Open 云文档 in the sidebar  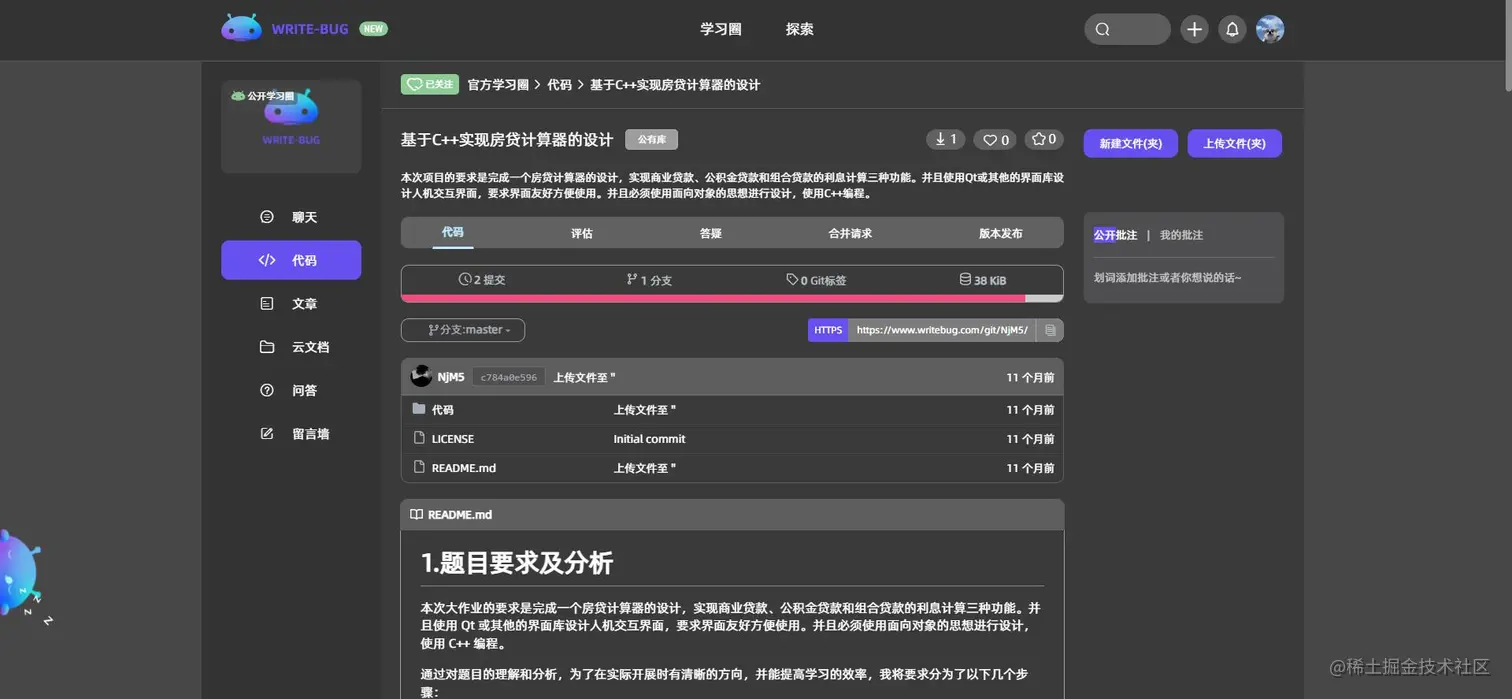pos(291,347)
